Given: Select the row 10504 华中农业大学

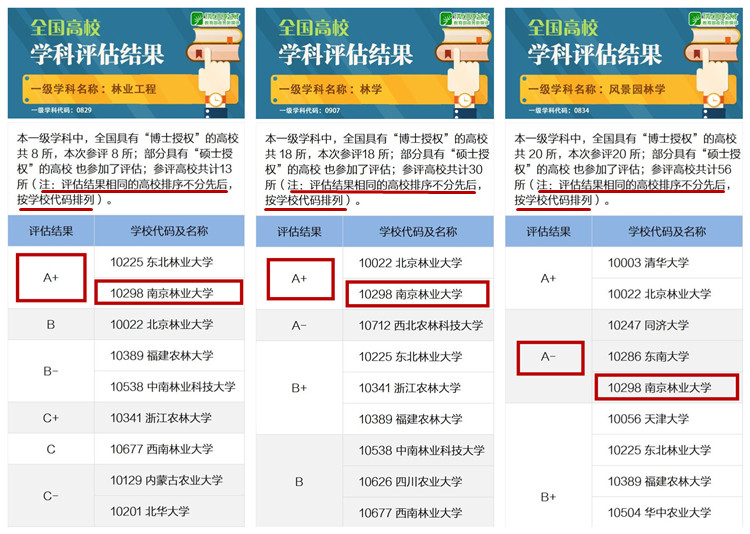Looking at the screenshot, I should pyautogui.click(x=660, y=512).
